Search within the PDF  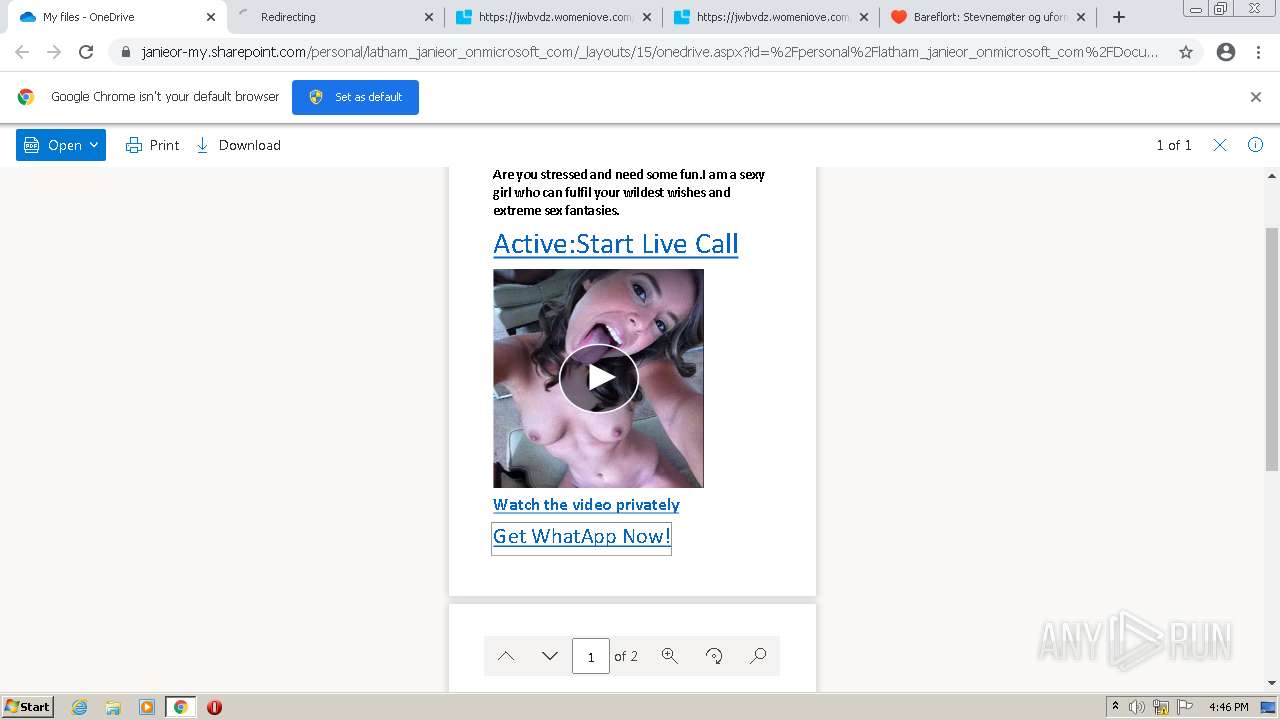tap(758, 656)
